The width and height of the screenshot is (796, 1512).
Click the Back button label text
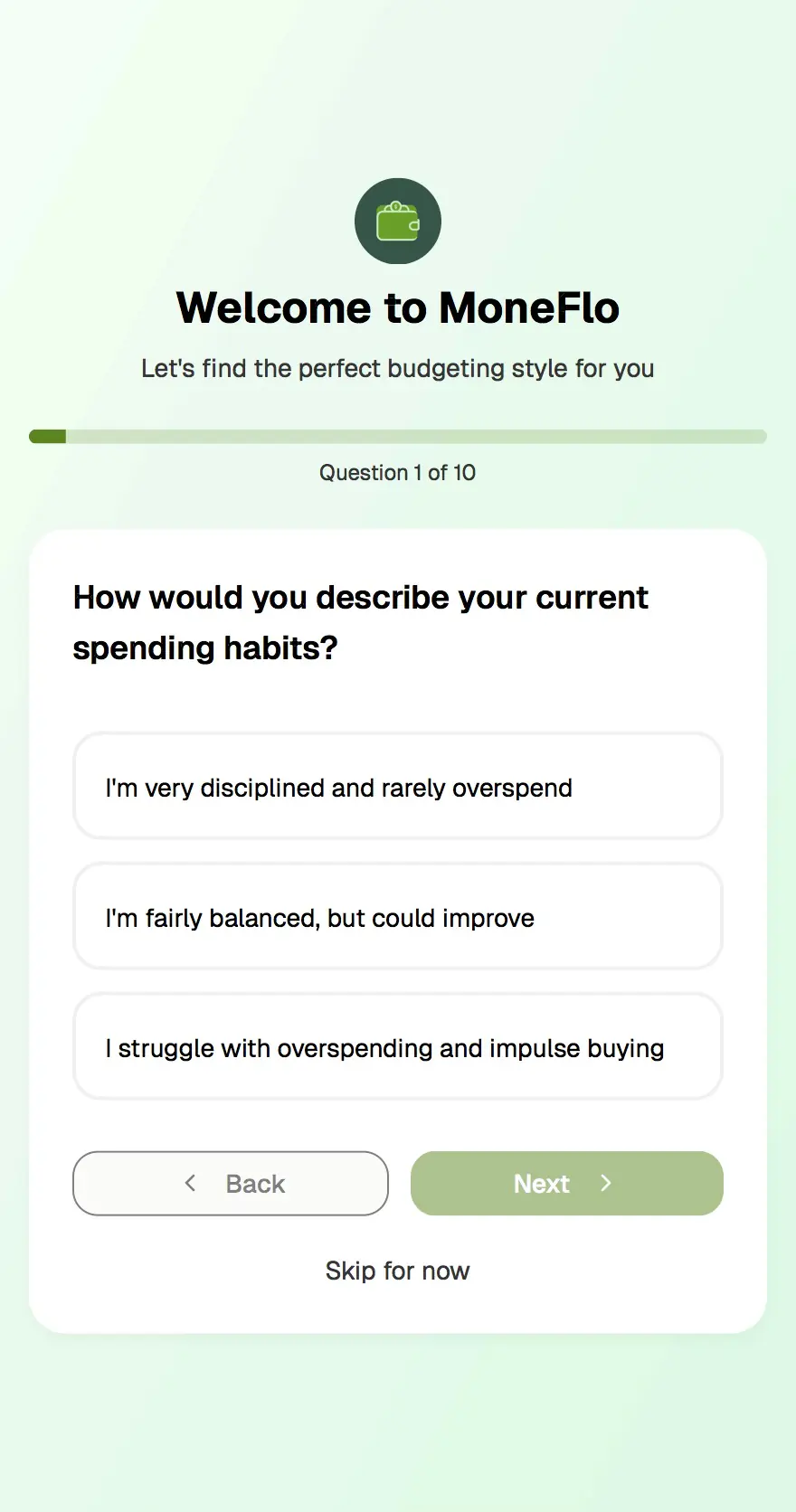(x=254, y=1183)
